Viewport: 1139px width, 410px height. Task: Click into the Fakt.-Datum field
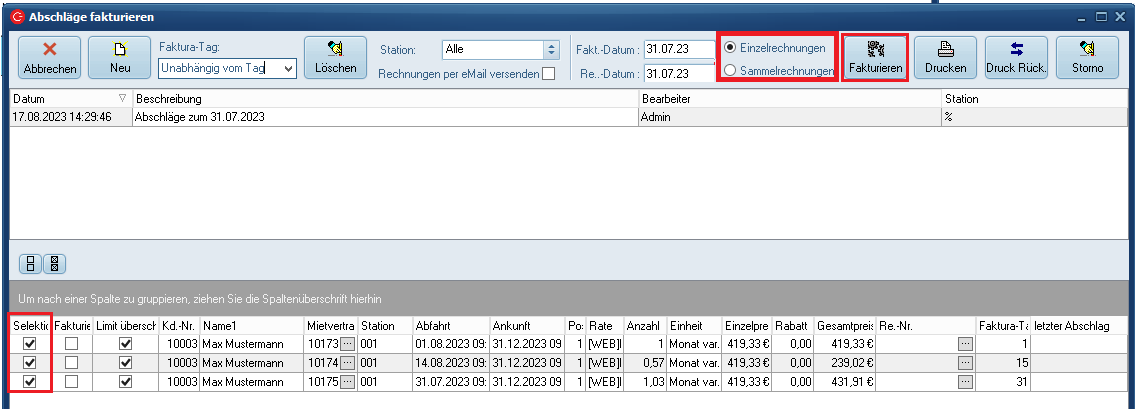678,48
